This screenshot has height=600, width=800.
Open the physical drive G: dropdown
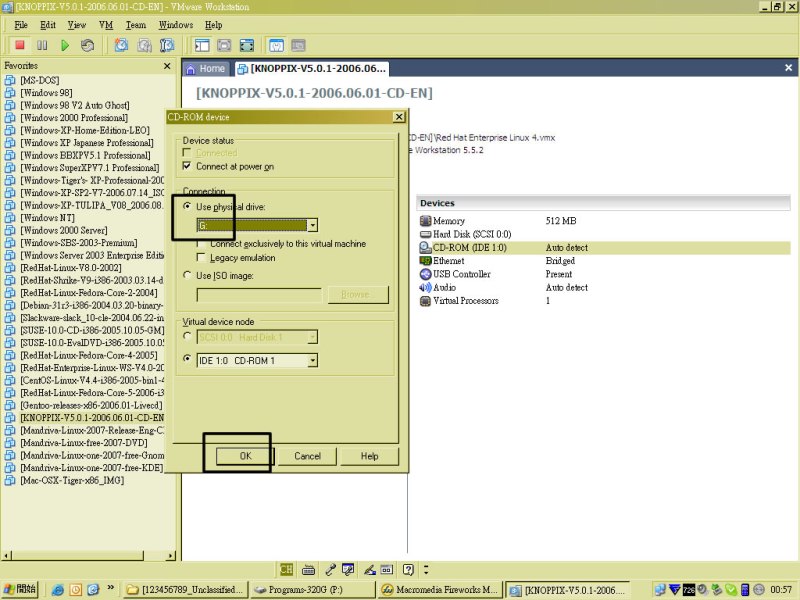point(312,225)
